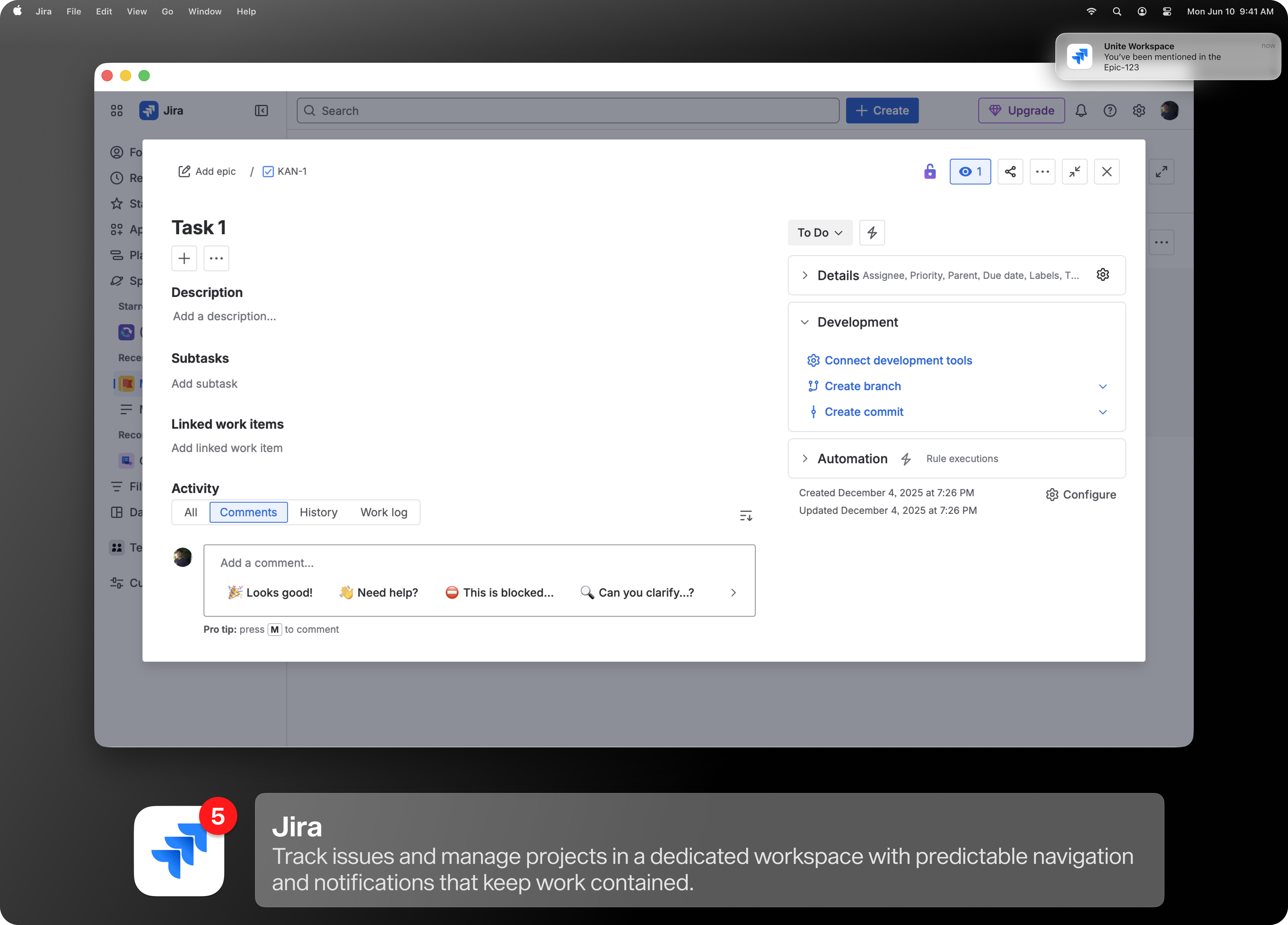Click the lightning bolt actions button beside To Do
The width and height of the screenshot is (1288, 925).
pyautogui.click(x=872, y=233)
